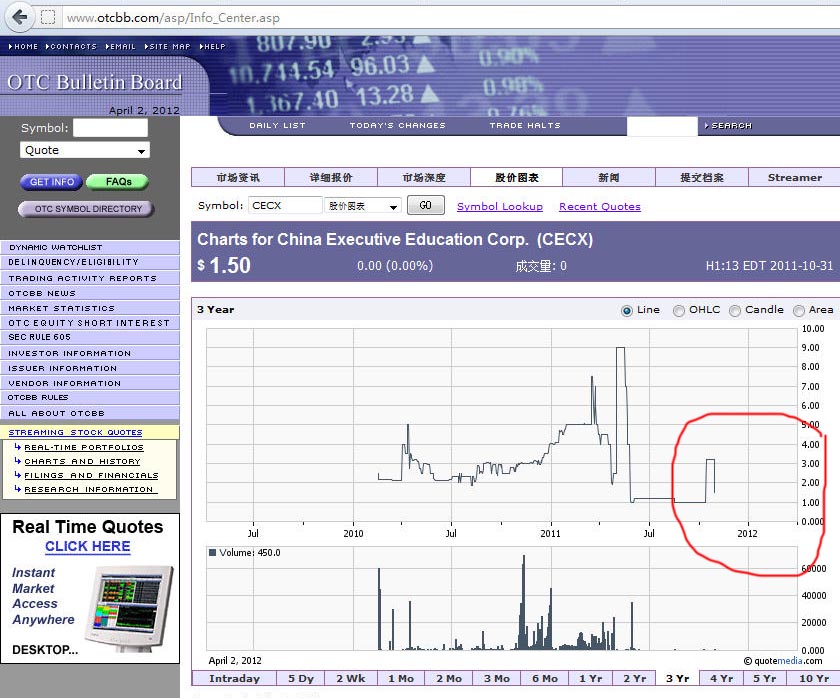
Task: Click the page icon beside the URL
Action: pyautogui.click(x=48, y=18)
